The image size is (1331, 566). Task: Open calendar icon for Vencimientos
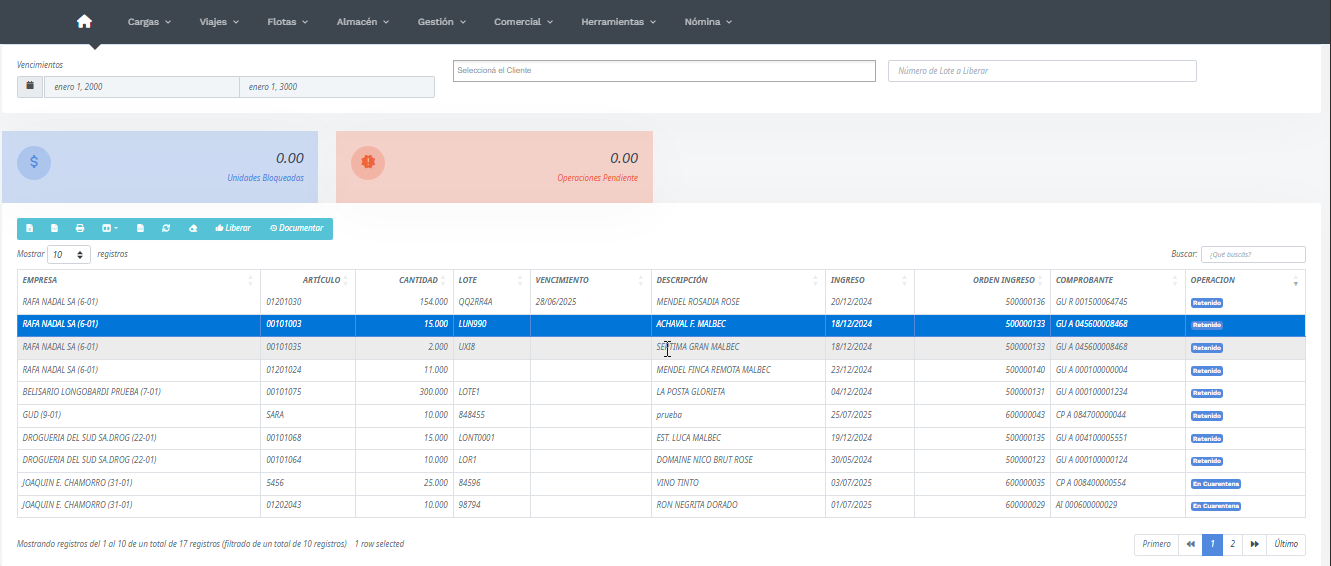point(30,86)
